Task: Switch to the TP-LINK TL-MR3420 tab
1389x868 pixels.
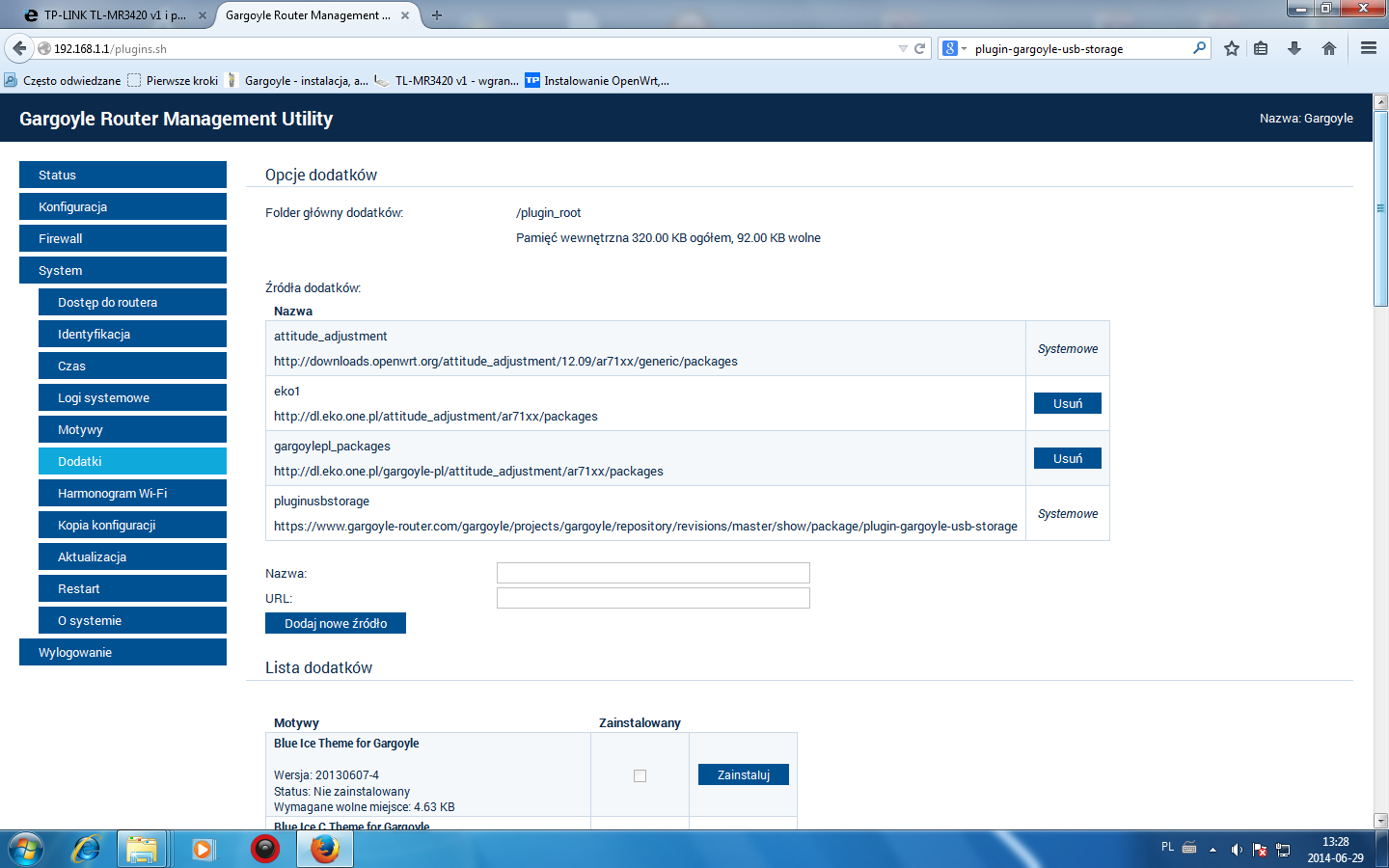Action: click(115, 15)
